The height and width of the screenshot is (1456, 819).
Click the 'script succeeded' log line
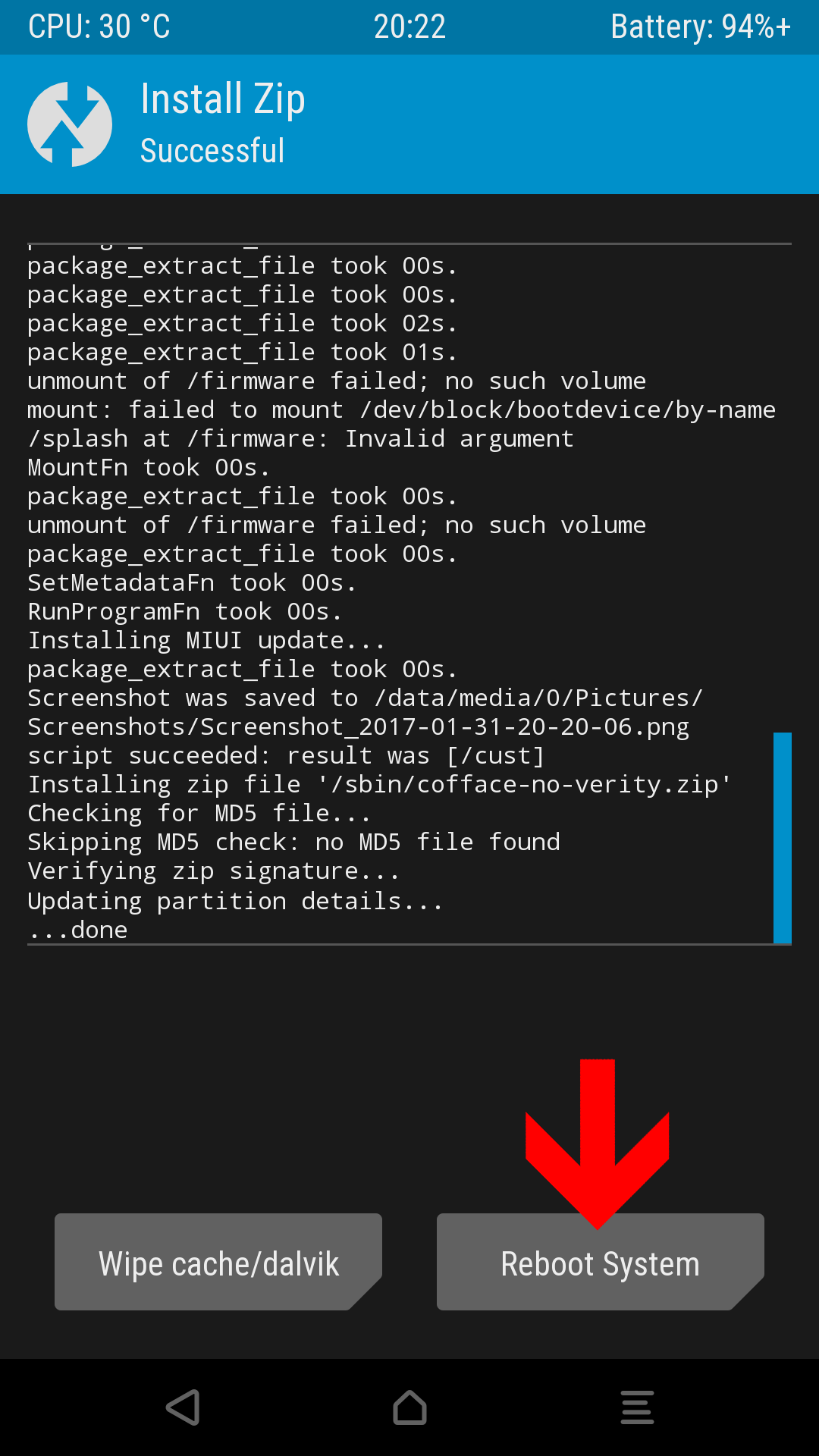pyautogui.click(x=286, y=756)
